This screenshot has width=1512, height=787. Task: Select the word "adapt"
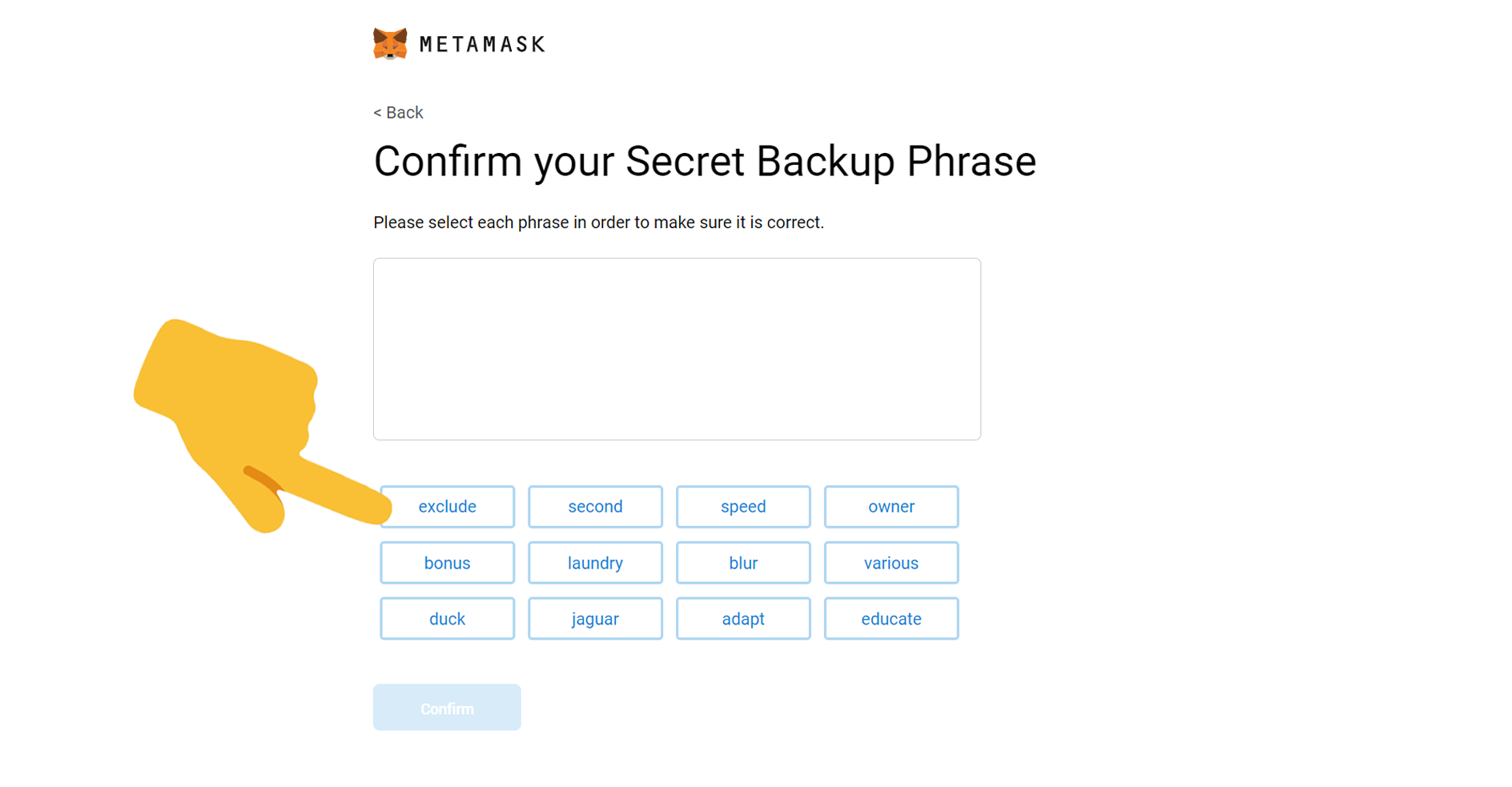coord(743,619)
